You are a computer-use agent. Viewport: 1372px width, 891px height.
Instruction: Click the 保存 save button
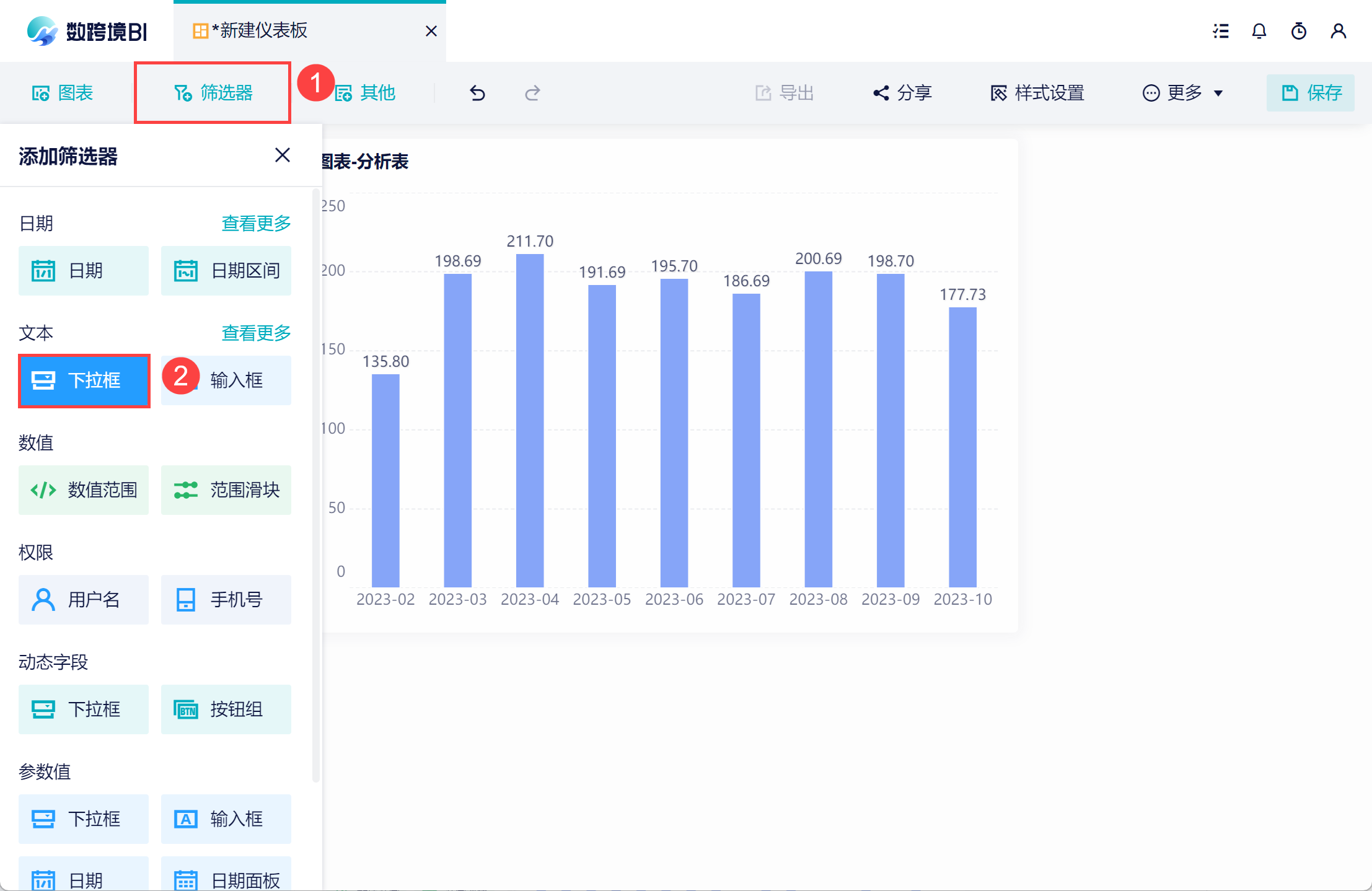tap(1311, 93)
